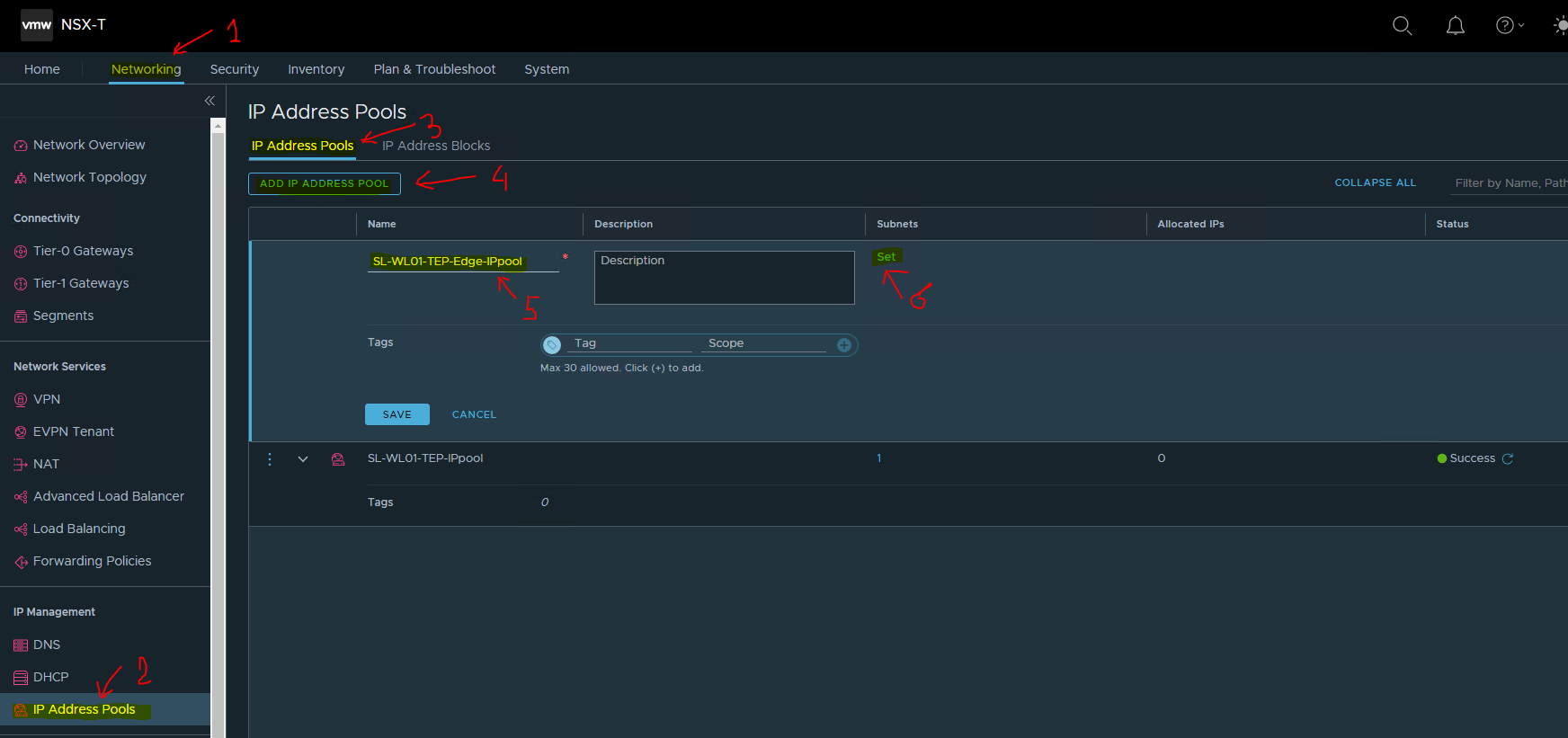Open the DHCP page

[x=50, y=677]
